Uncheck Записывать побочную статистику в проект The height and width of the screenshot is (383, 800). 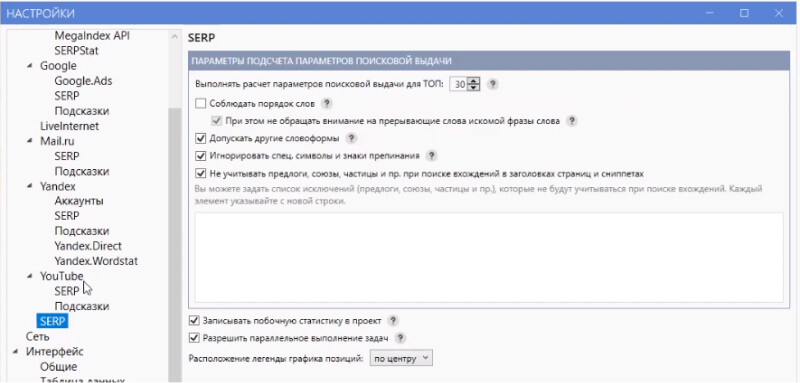click(x=193, y=321)
